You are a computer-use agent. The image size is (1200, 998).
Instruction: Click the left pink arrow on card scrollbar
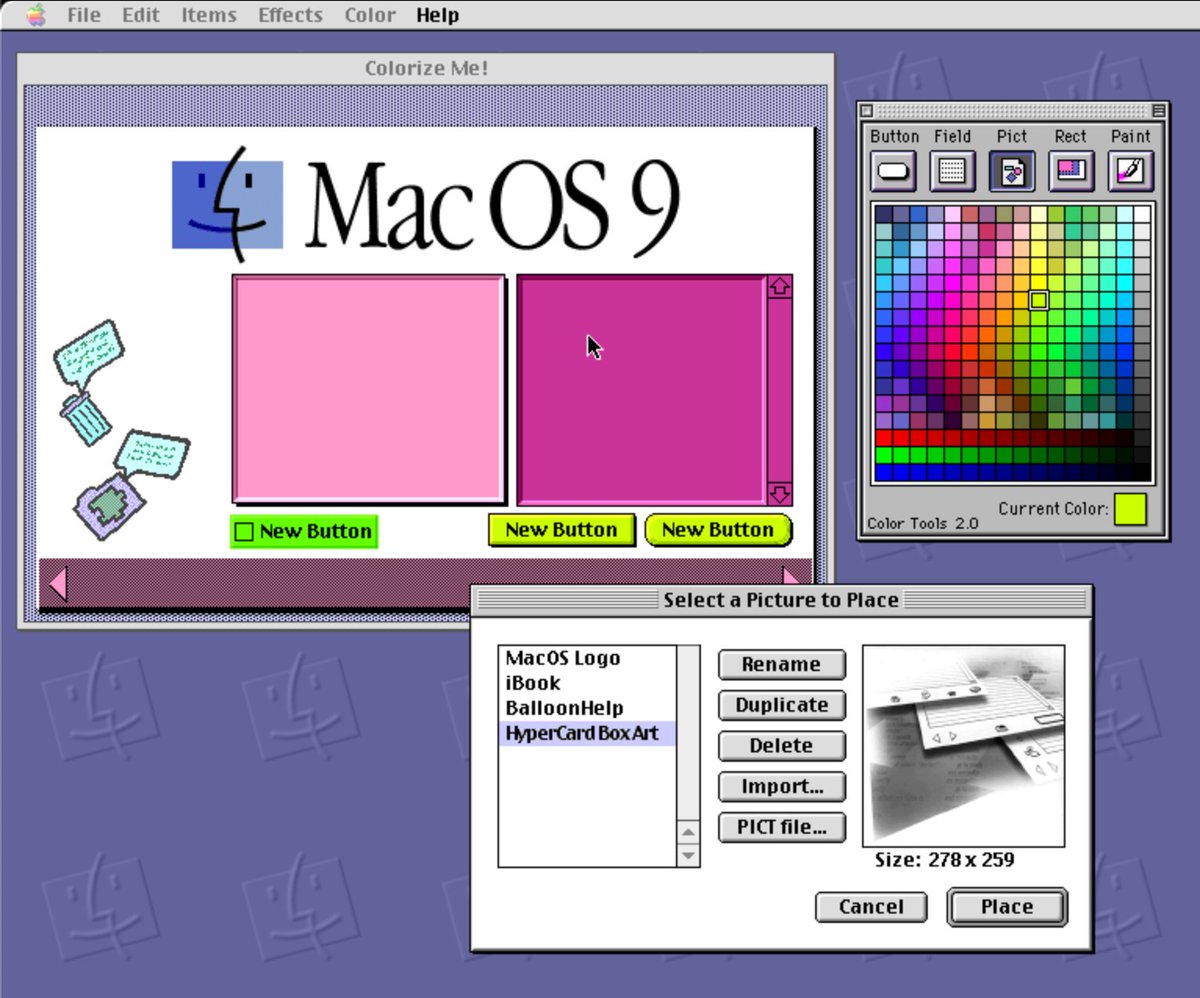57,583
